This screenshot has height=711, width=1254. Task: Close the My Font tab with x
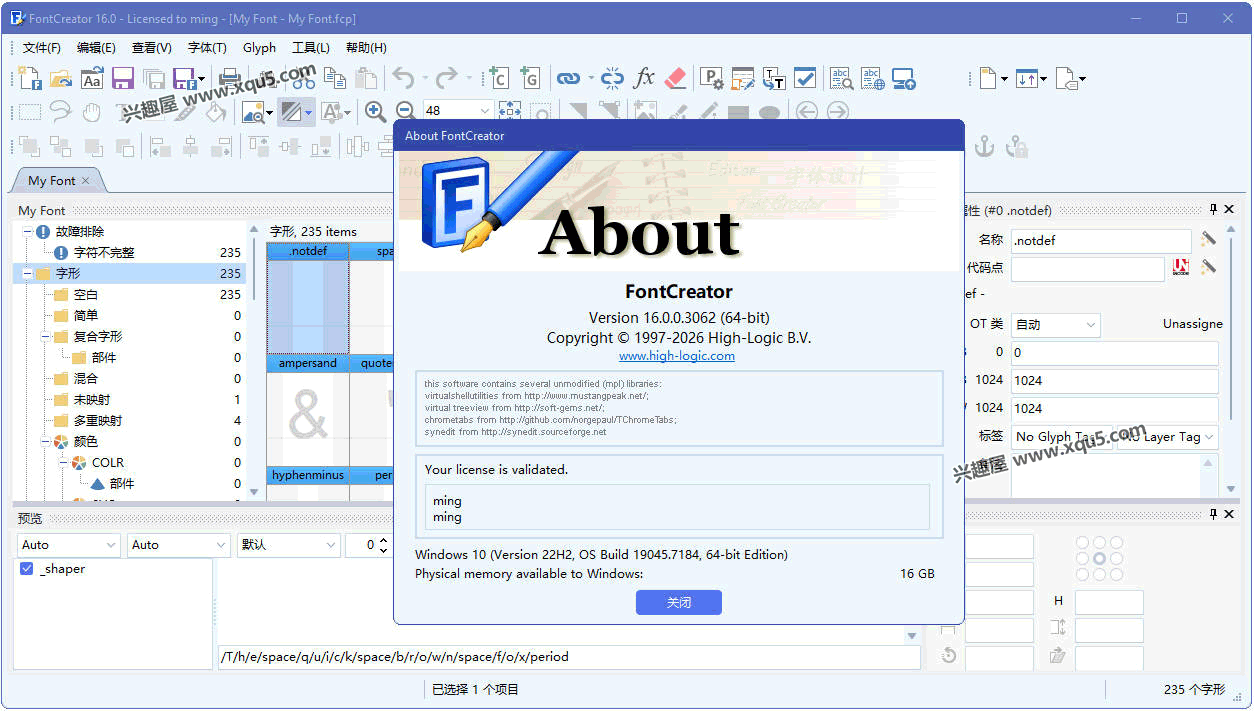coord(86,180)
